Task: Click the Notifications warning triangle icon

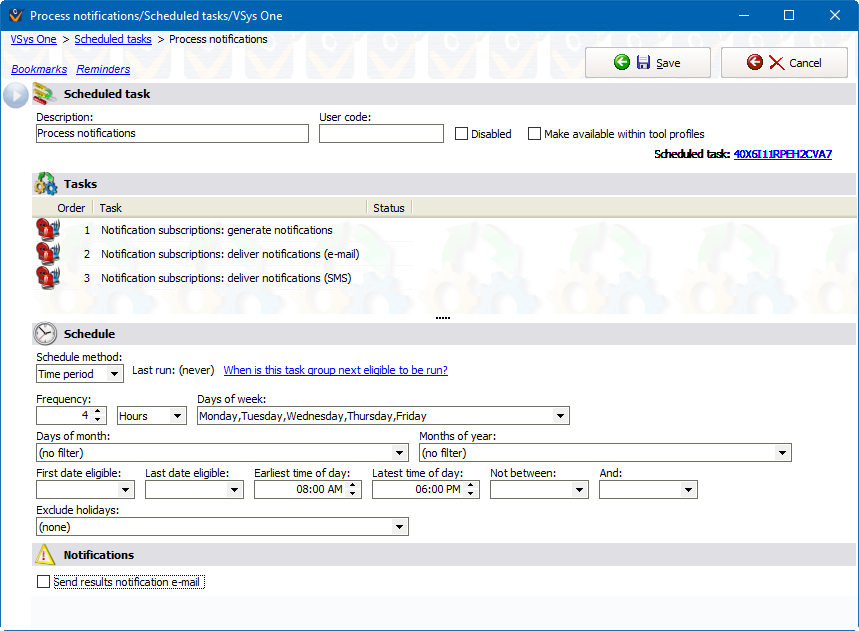Action: coord(45,555)
